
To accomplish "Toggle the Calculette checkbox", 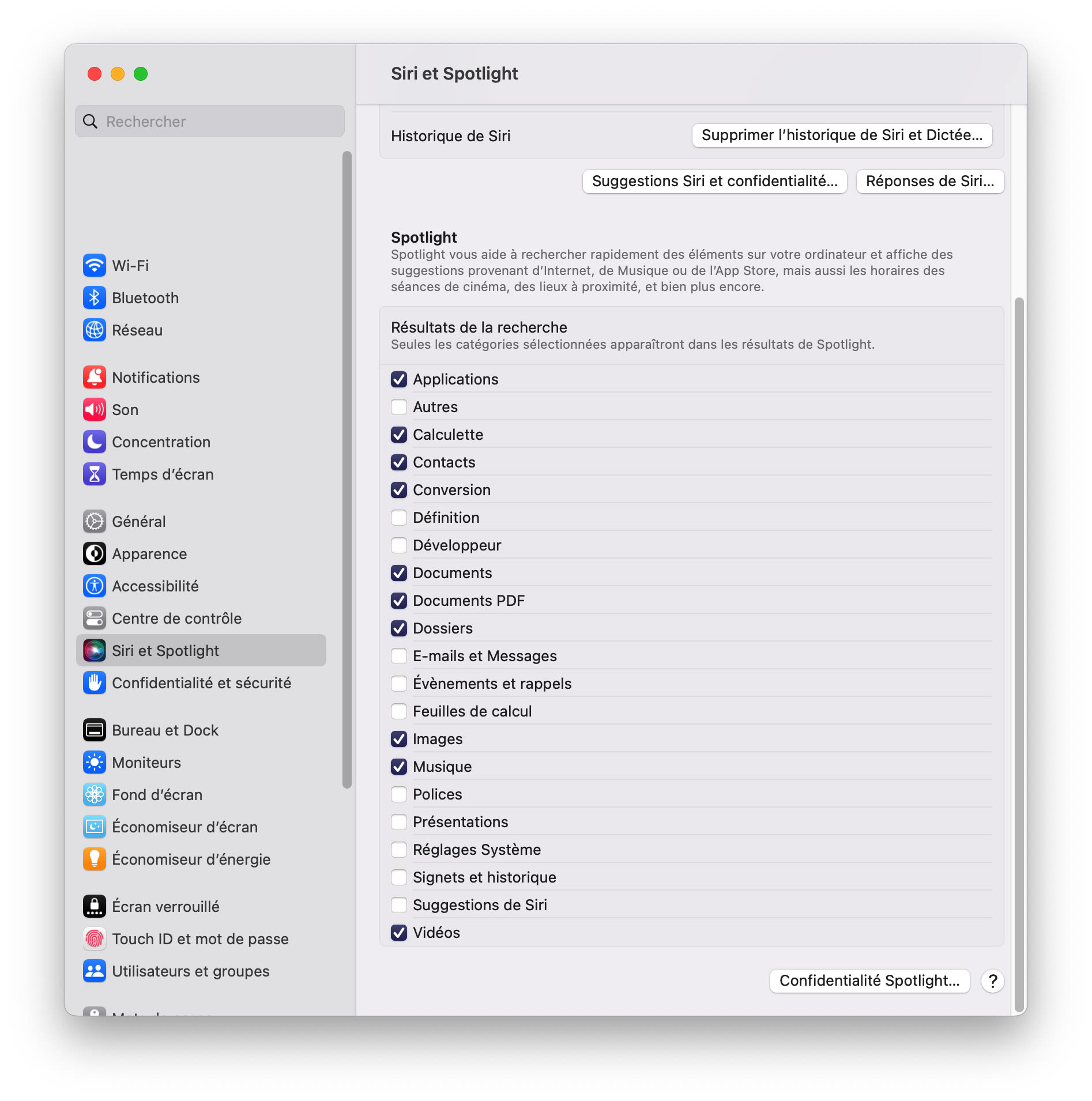I will [x=399, y=435].
